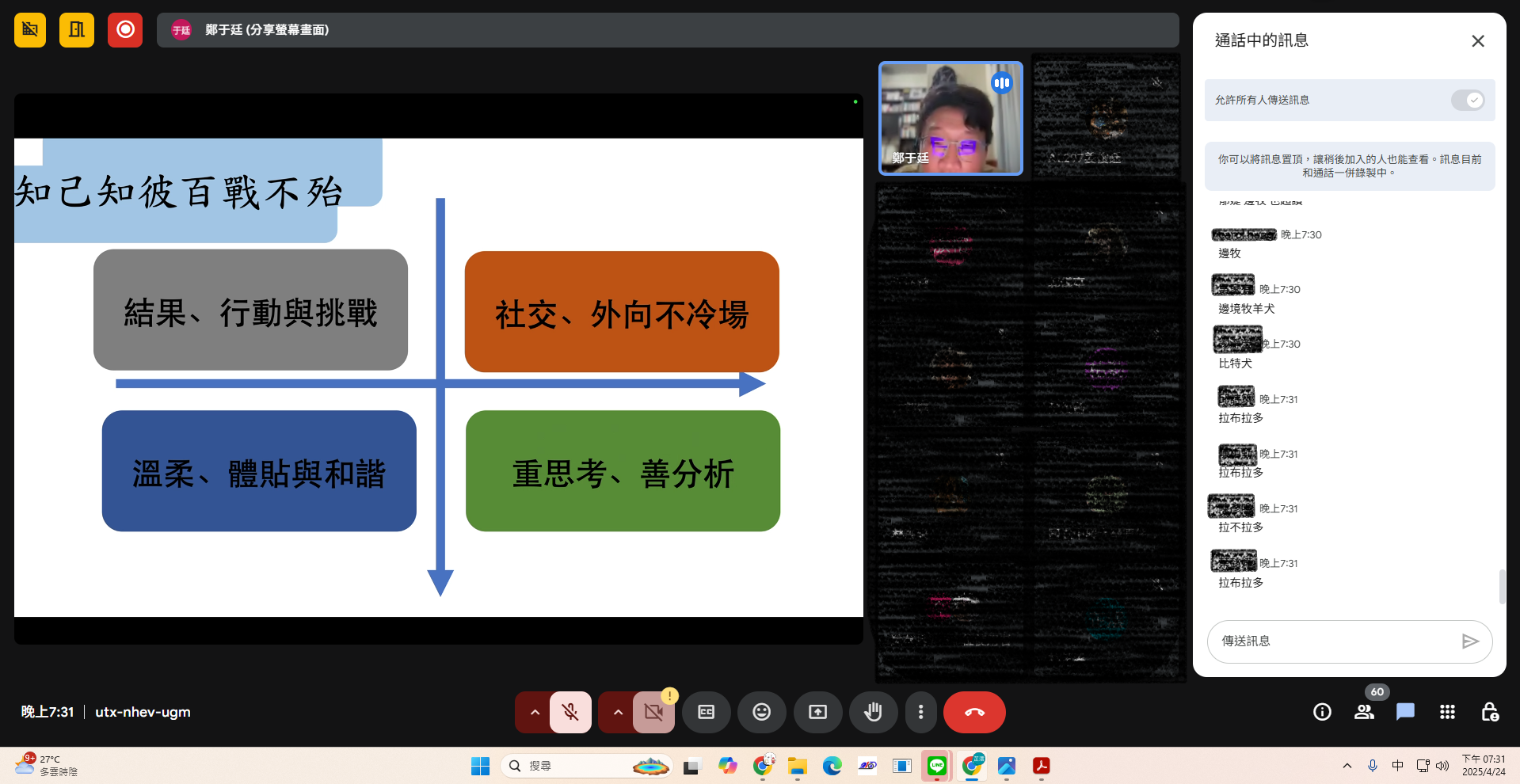
Task: Open the Google apps grid
Action: click(x=1447, y=712)
